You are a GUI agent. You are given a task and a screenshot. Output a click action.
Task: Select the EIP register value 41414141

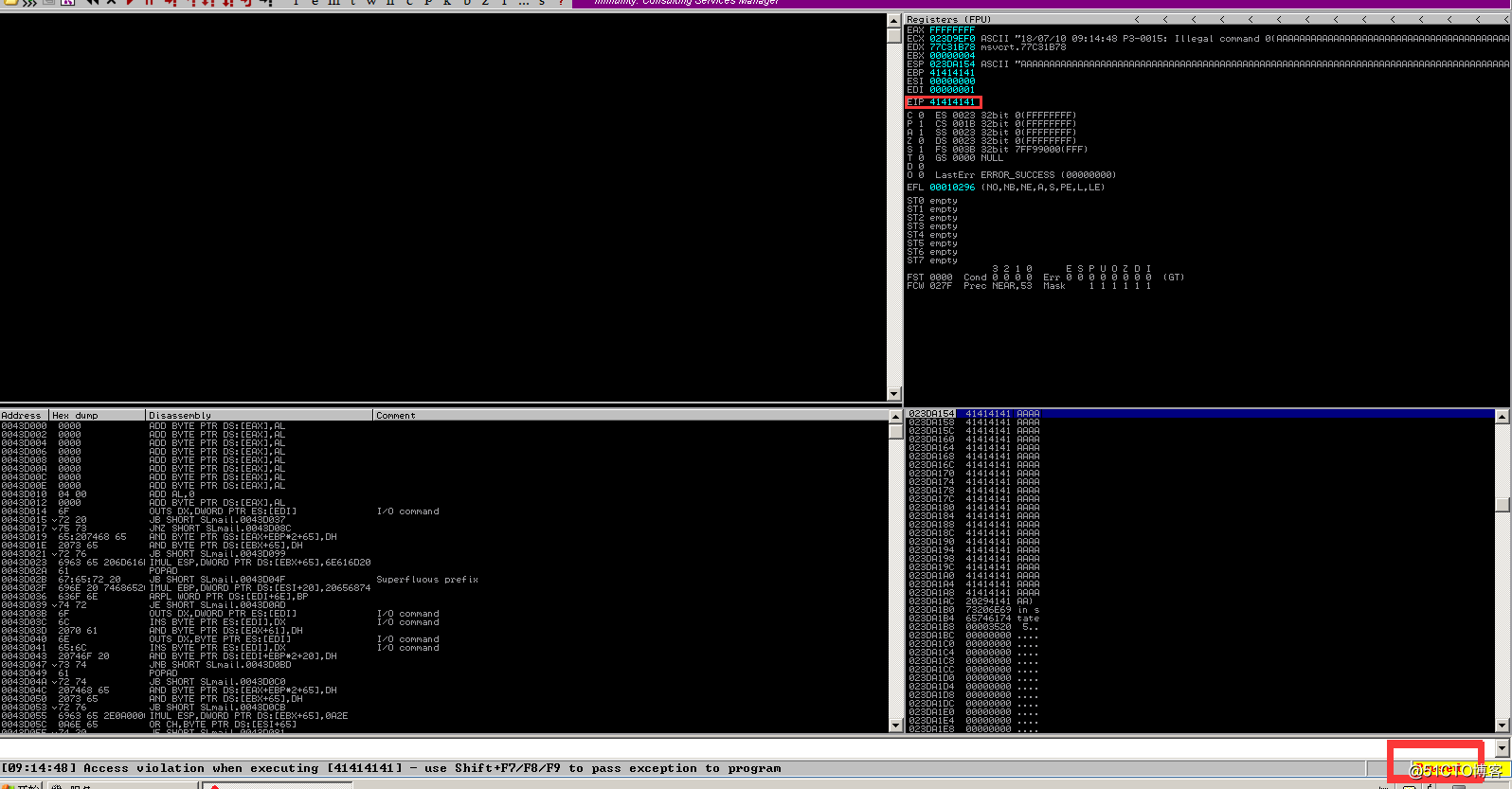coord(952,102)
